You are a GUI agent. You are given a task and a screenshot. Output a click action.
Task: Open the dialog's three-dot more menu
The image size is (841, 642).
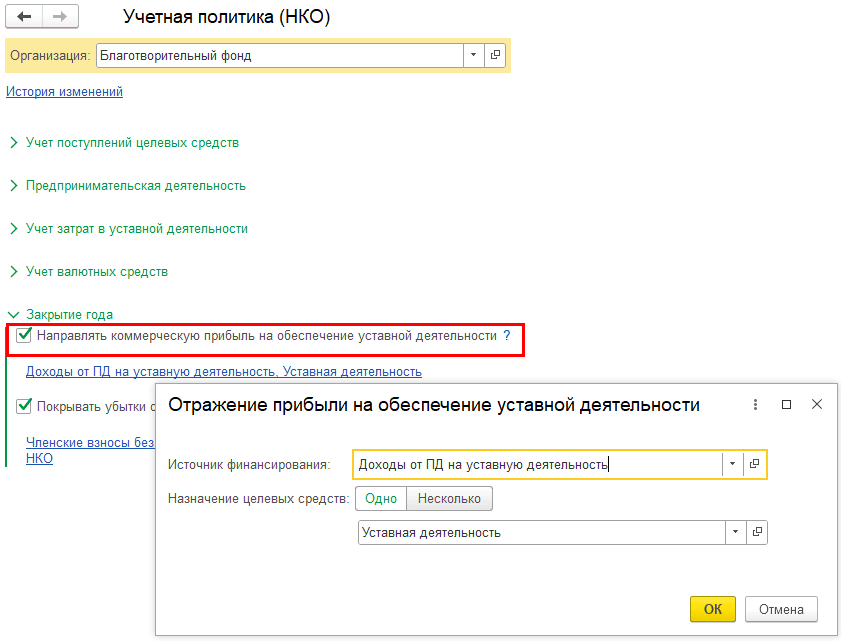755,405
